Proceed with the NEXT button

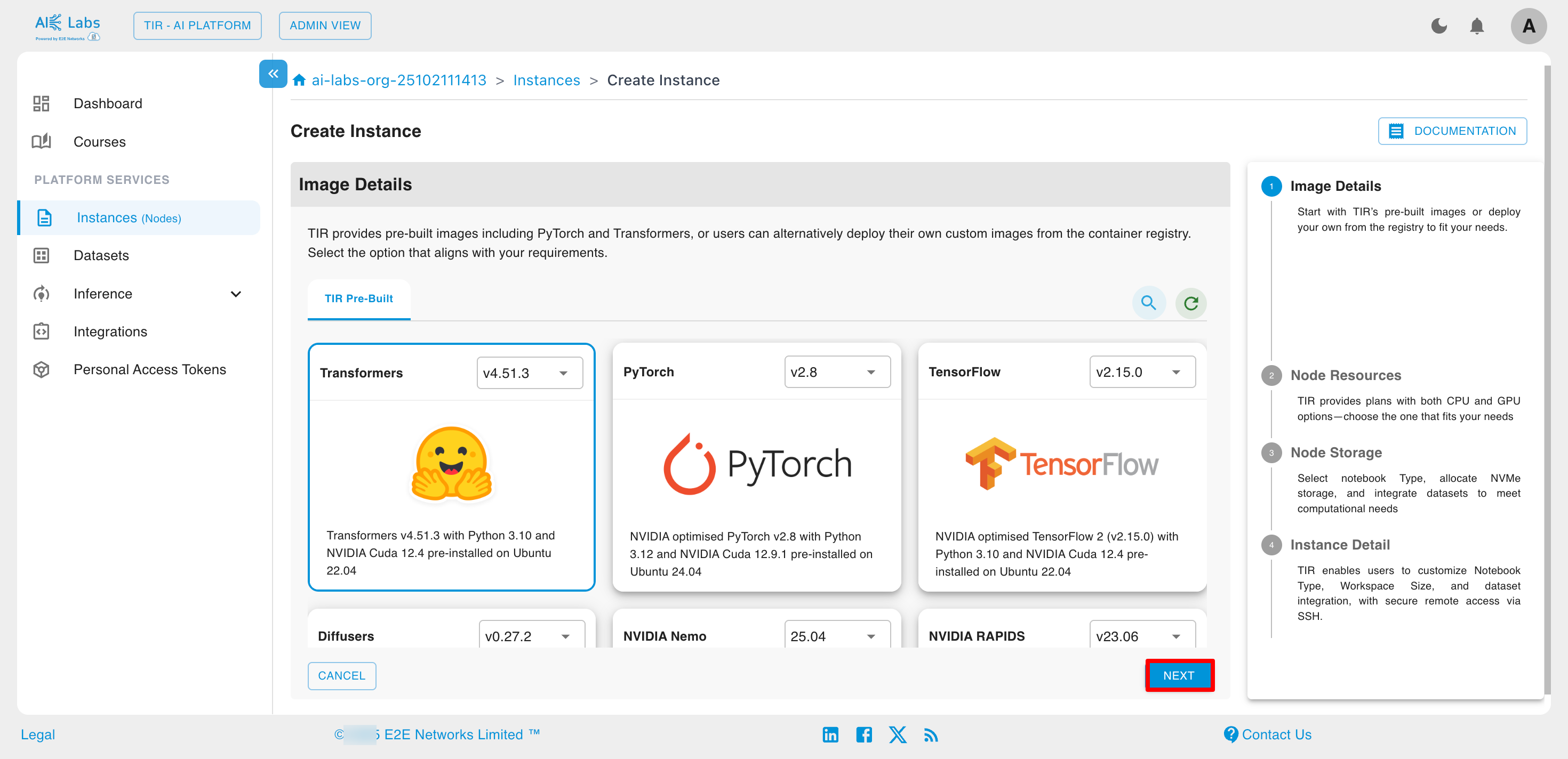point(1179,676)
